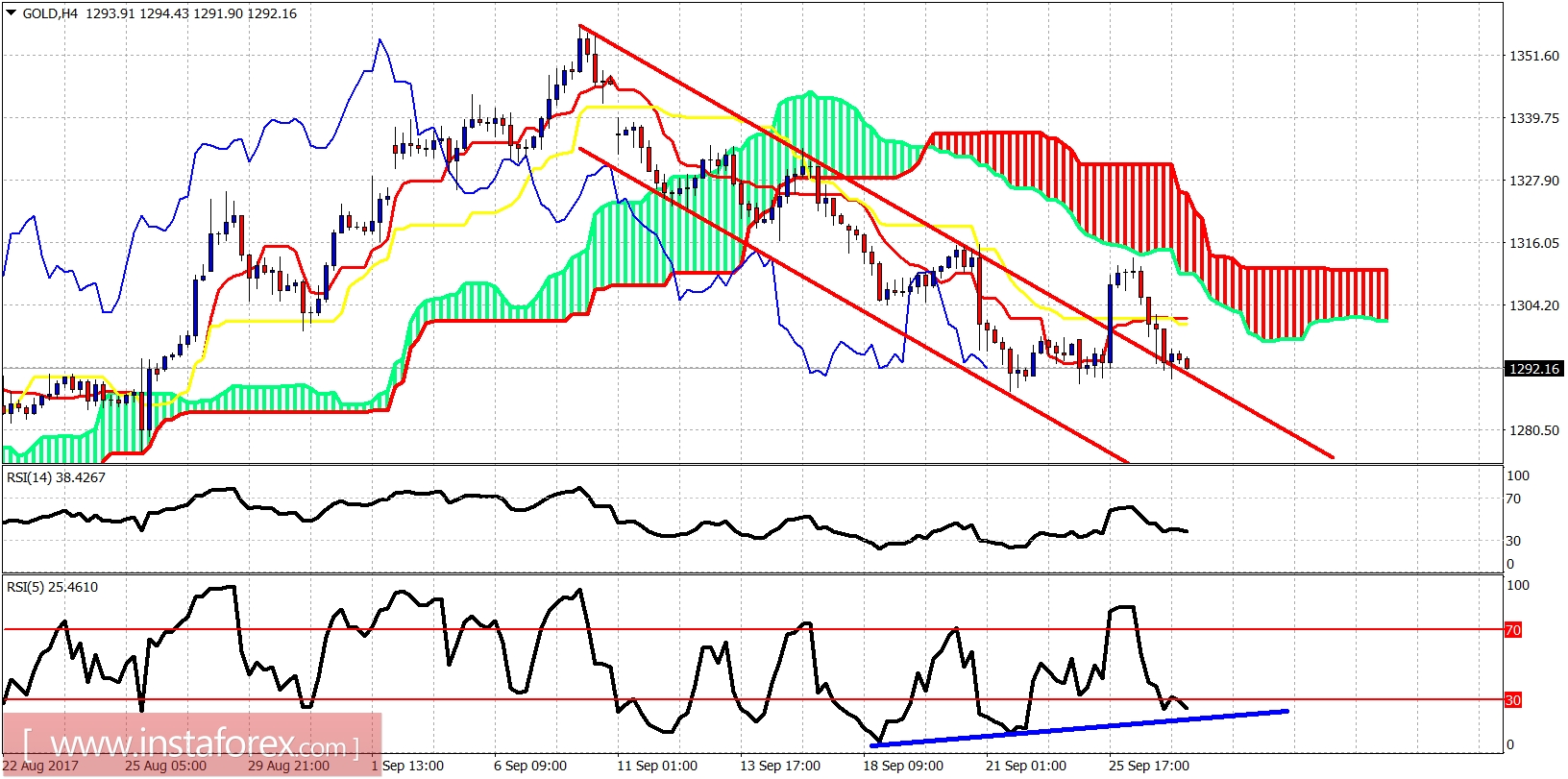
Task: Click the 25 Sep 17:00 time label
Action: 1149,766
